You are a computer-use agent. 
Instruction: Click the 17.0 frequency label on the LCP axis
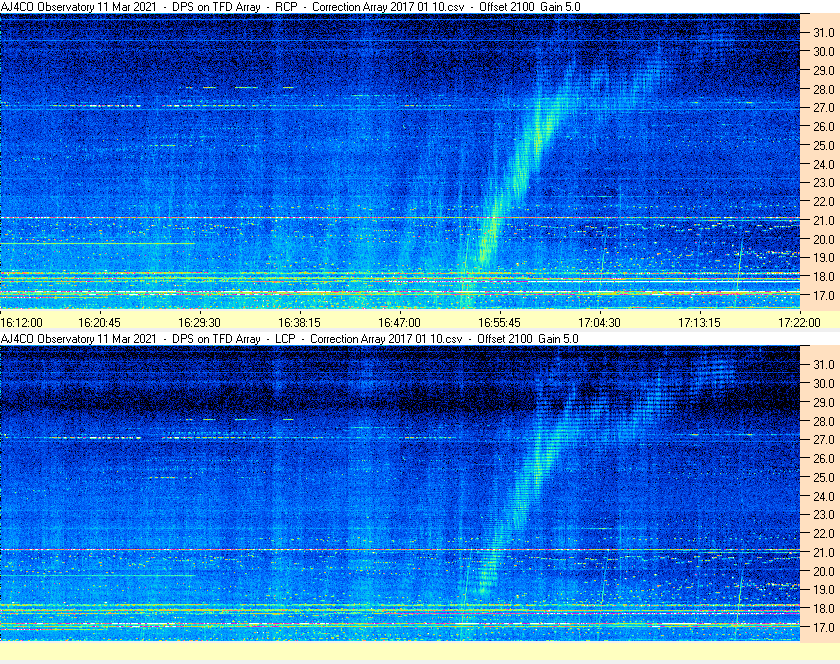click(x=824, y=627)
